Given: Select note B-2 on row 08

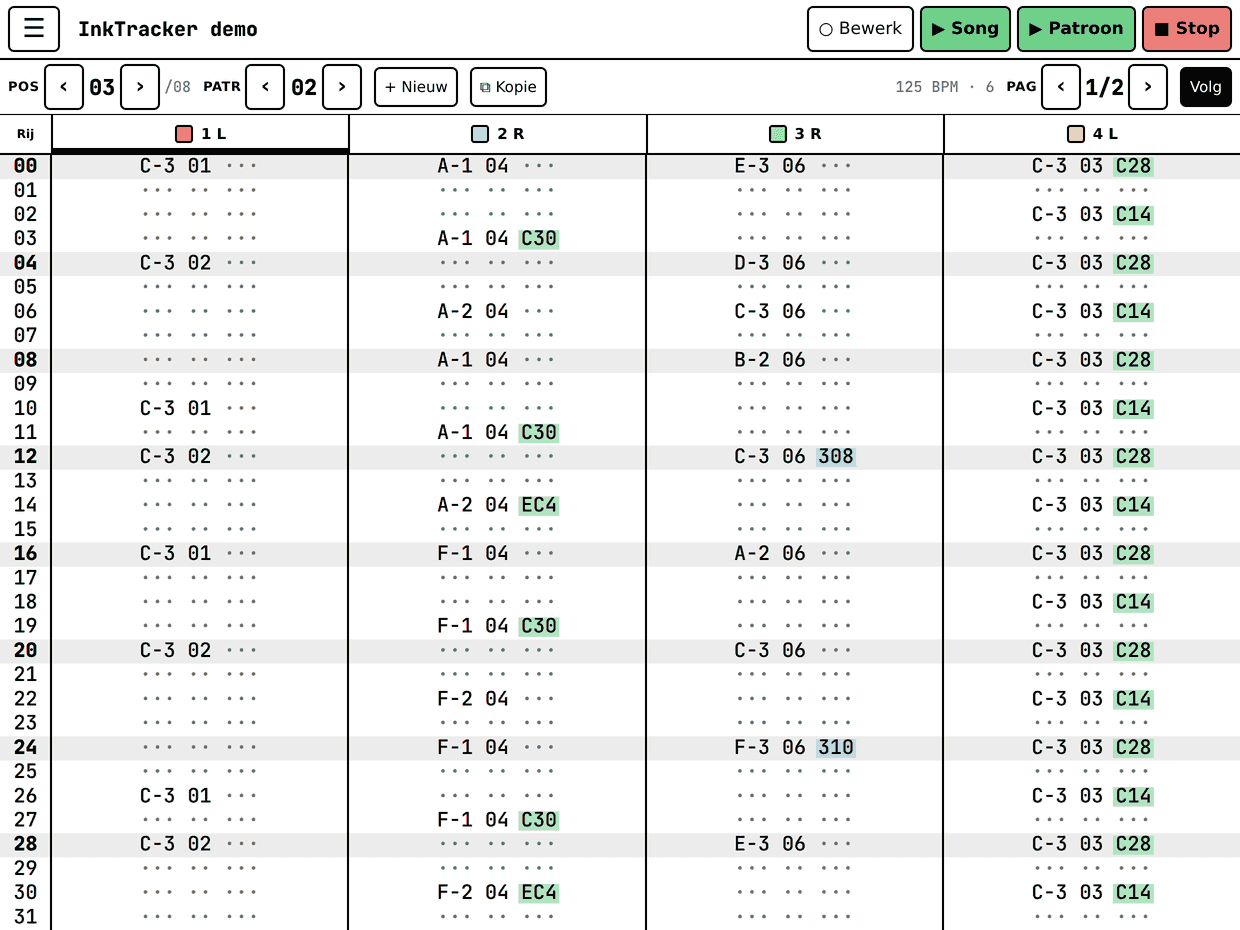Looking at the screenshot, I should tap(752, 360).
